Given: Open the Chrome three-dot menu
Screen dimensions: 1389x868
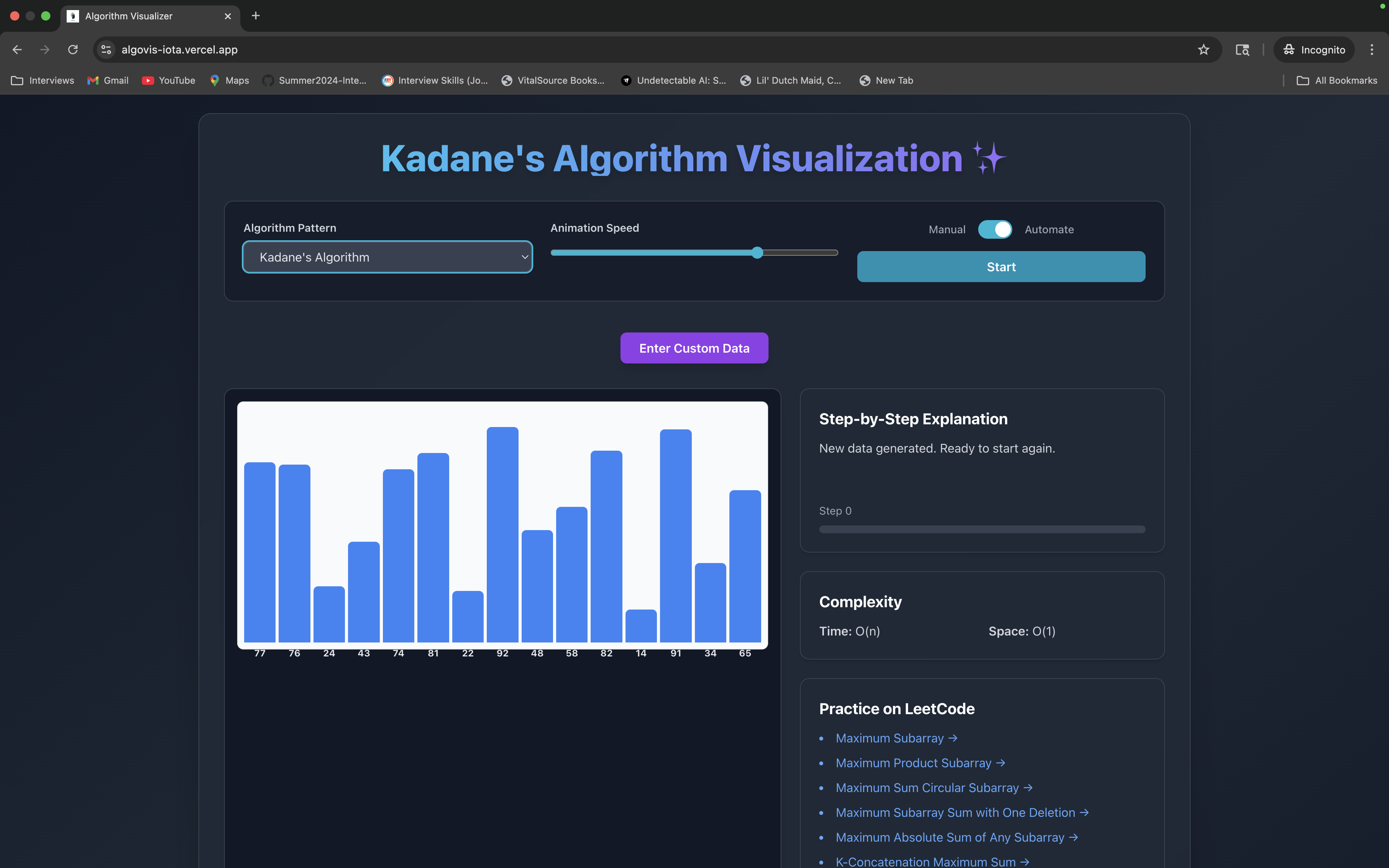Looking at the screenshot, I should [x=1372, y=50].
